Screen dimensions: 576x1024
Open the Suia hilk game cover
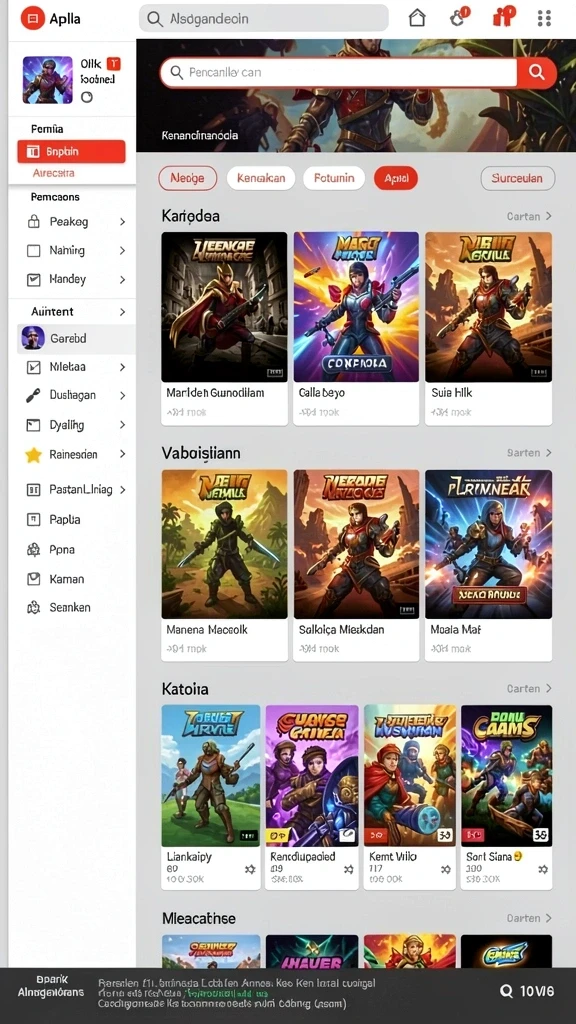tap(488, 307)
